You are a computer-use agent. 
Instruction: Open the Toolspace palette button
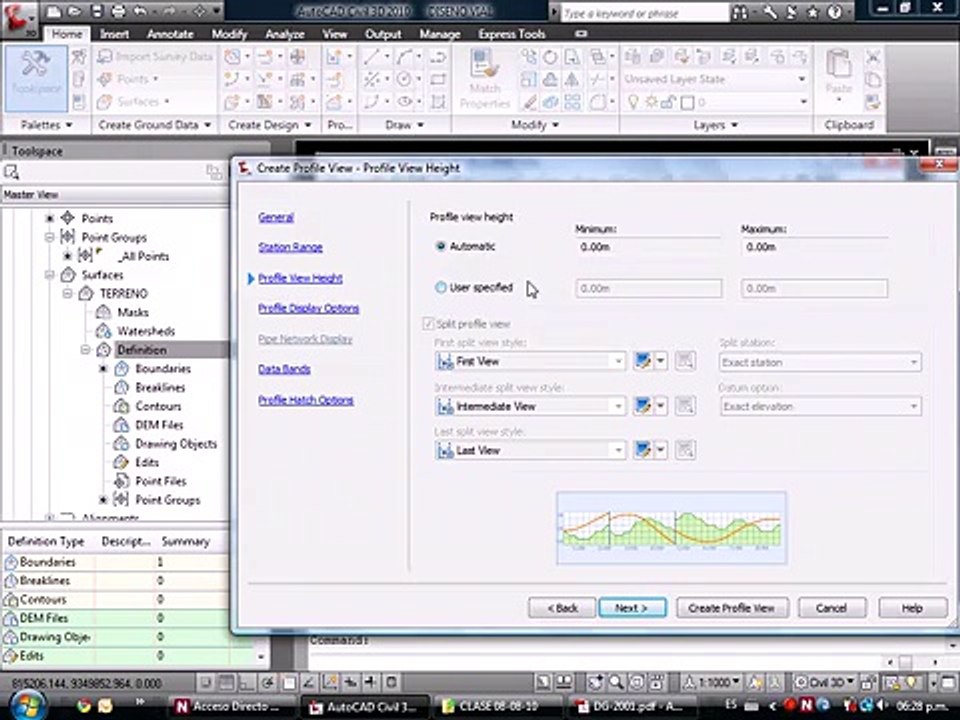pyautogui.click(x=36, y=78)
